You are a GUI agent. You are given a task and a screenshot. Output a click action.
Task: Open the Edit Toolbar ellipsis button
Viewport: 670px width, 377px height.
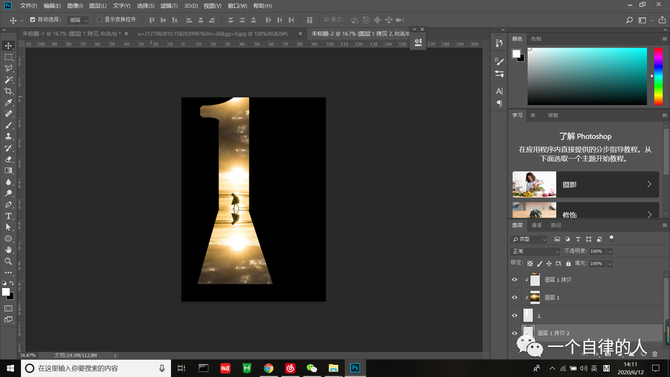(x=8, y=272)
